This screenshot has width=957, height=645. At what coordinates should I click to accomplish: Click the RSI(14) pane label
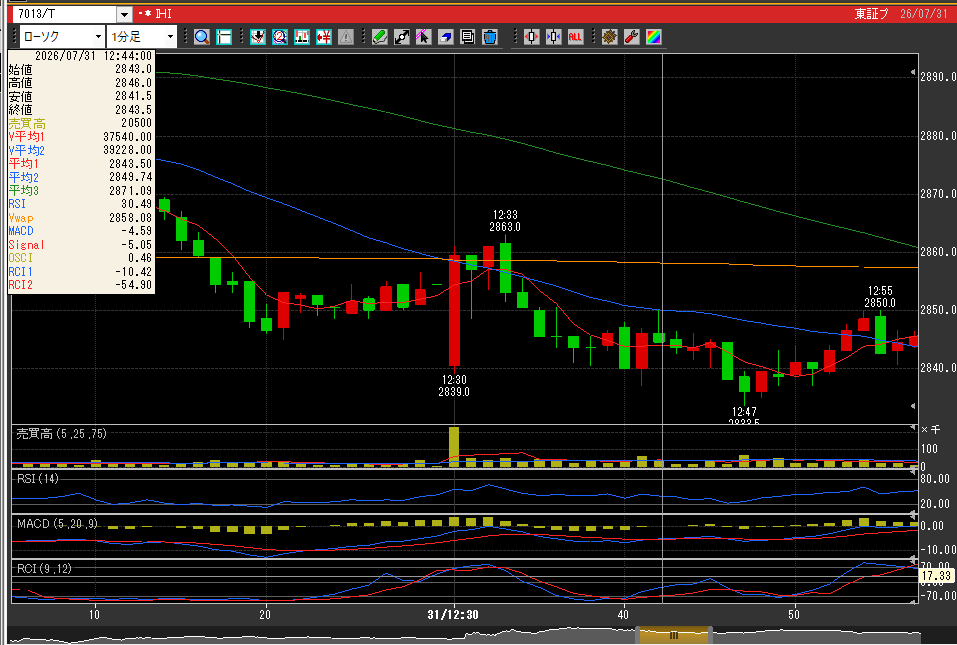[38, 479]
